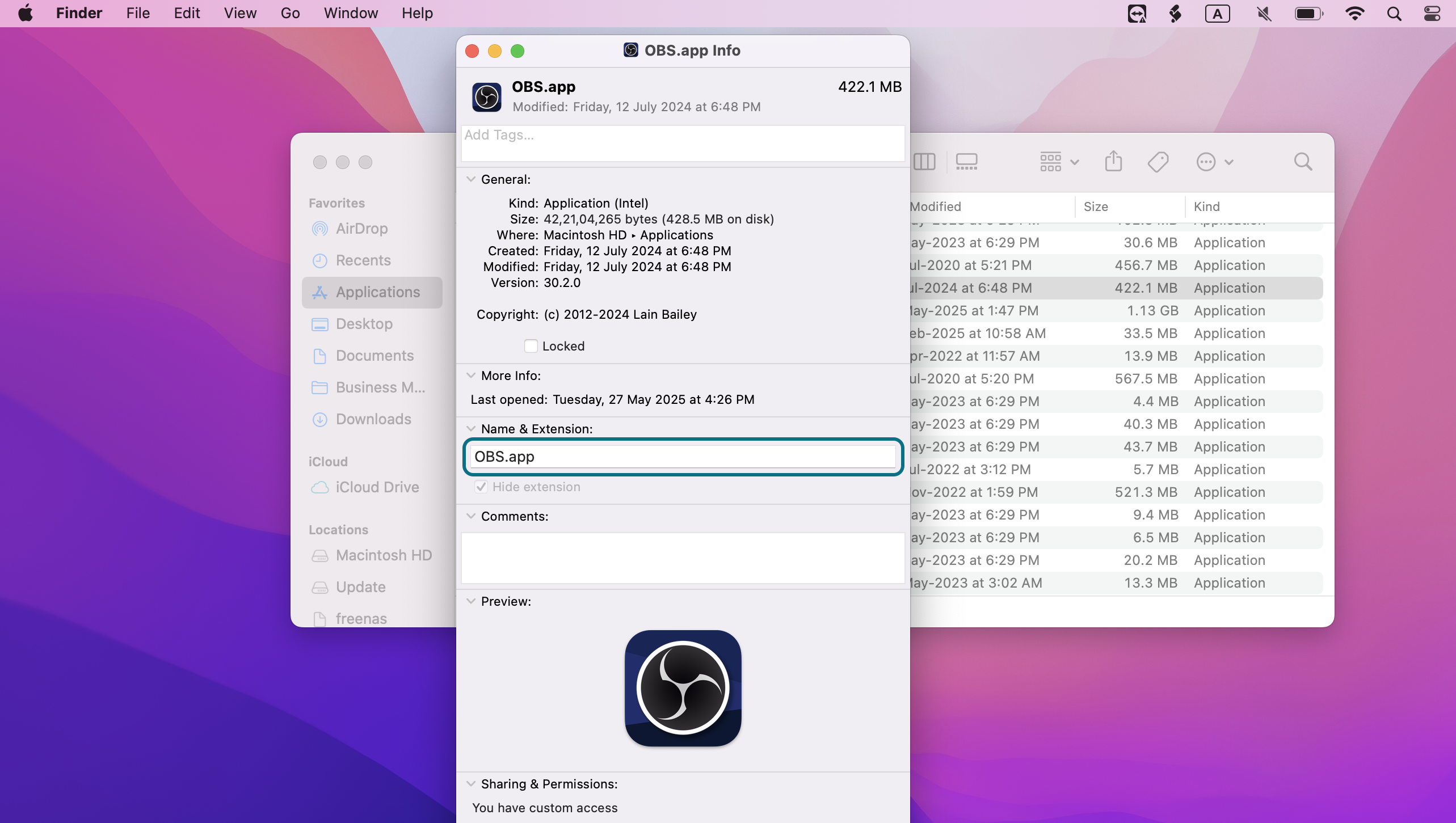Screen dimensions: 1456x823
Task: Open the File menu
Action: [138, 13]
